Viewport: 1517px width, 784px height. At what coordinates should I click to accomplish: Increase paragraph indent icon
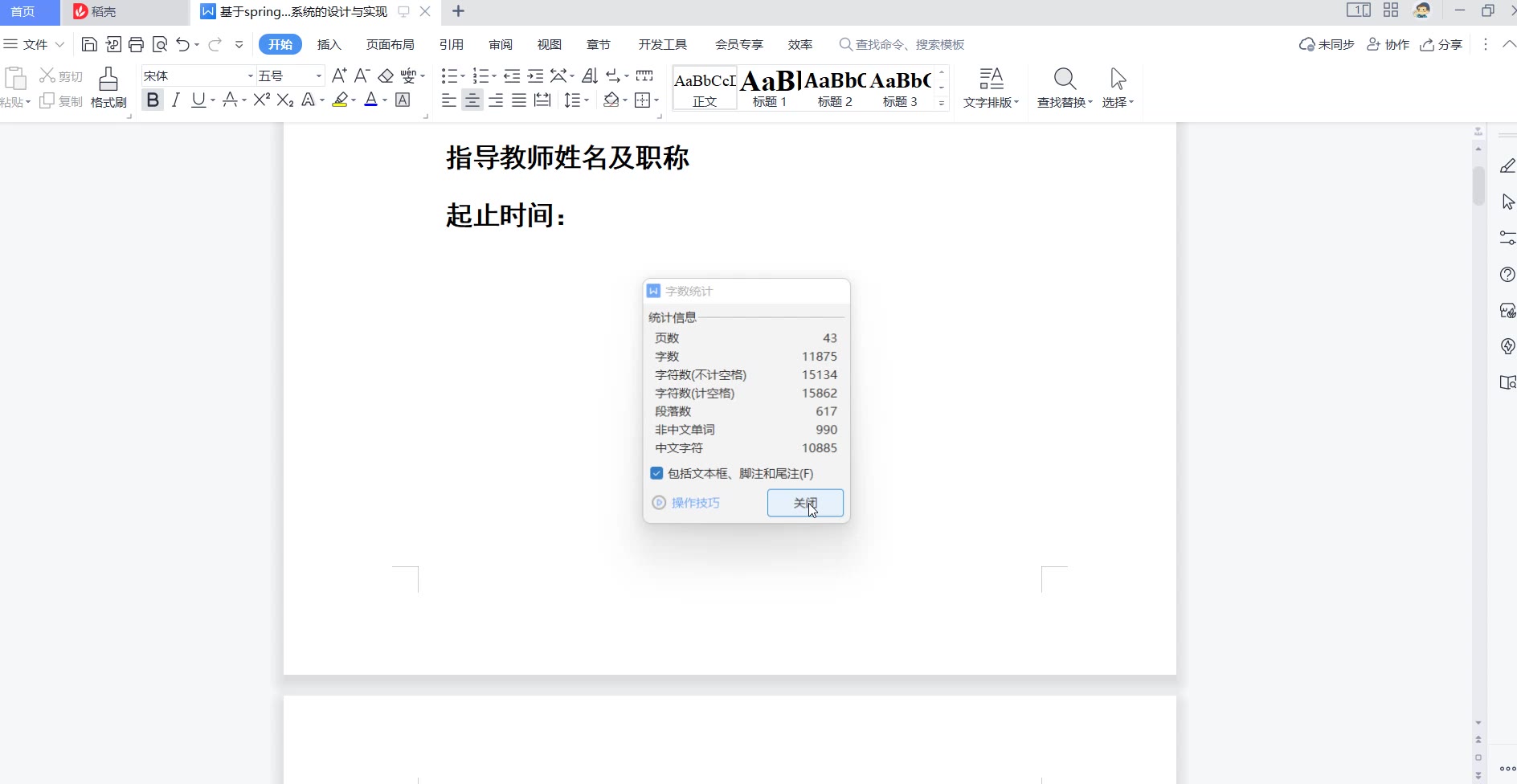535,76
